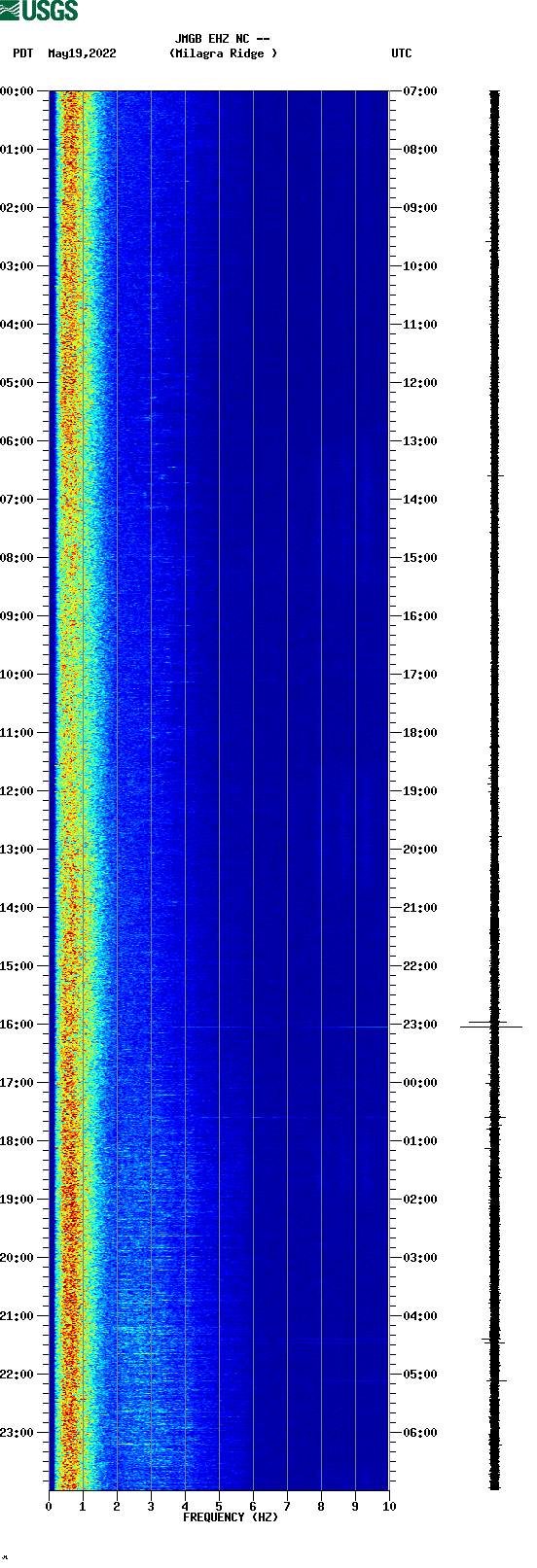Image resolution: width=537 pixels, height=1568 pixels.
Task: Click the '(Milagra Ridge )' subtitle
Action: (223, 53)
